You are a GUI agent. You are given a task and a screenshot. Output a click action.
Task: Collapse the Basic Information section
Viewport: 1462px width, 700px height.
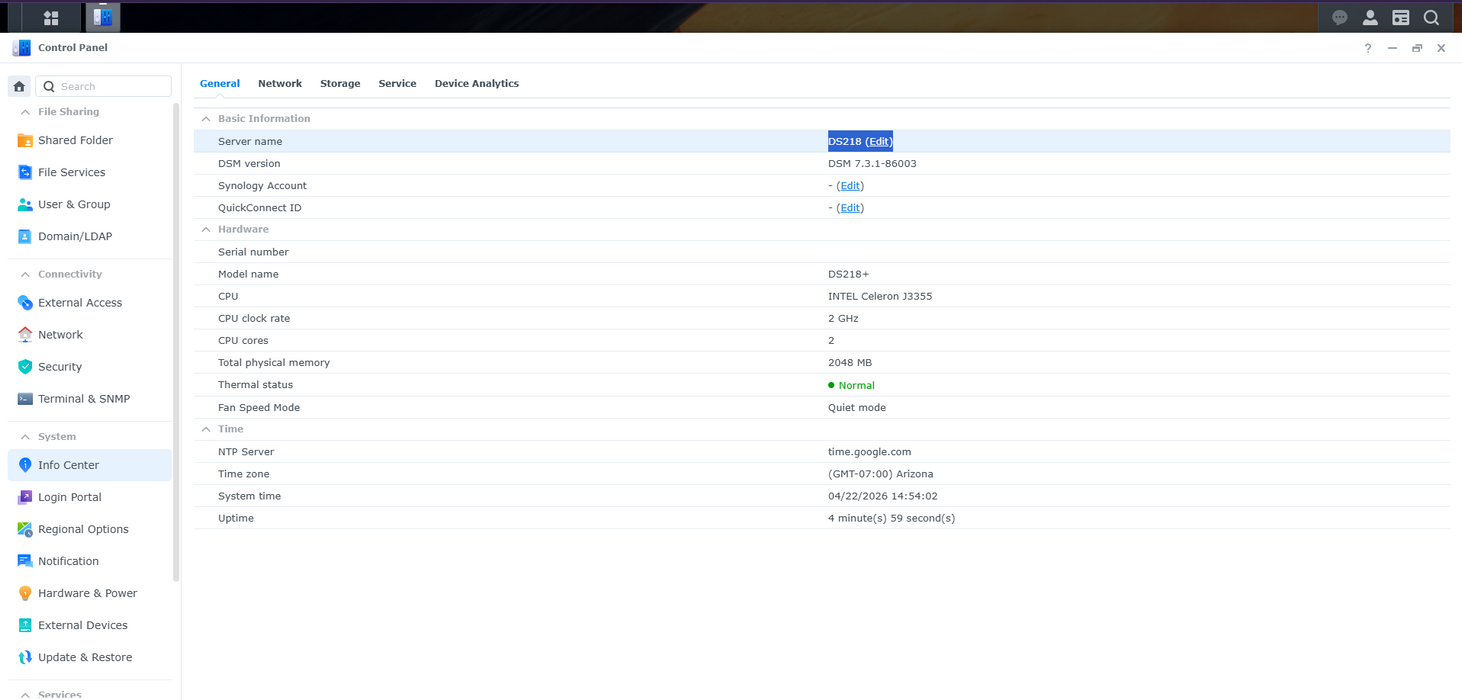click(204, 118)
